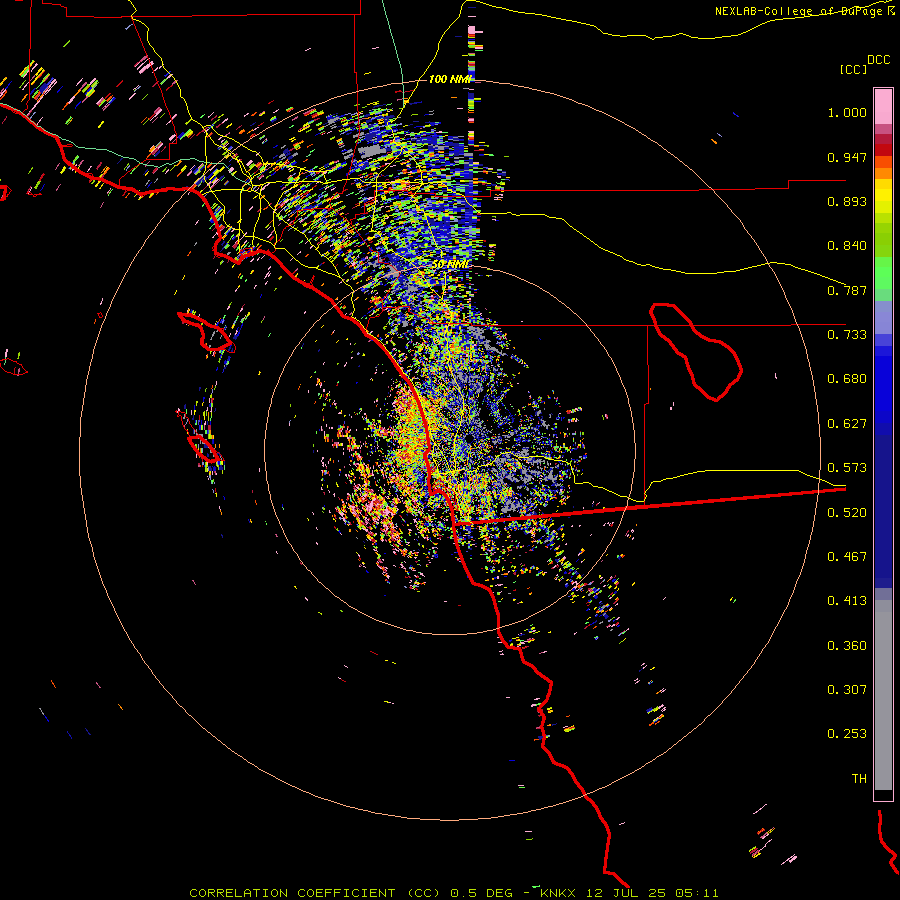The image size is (900, 900).
Task: Pick the lavender band on the color scale
Action: point(883,317)
